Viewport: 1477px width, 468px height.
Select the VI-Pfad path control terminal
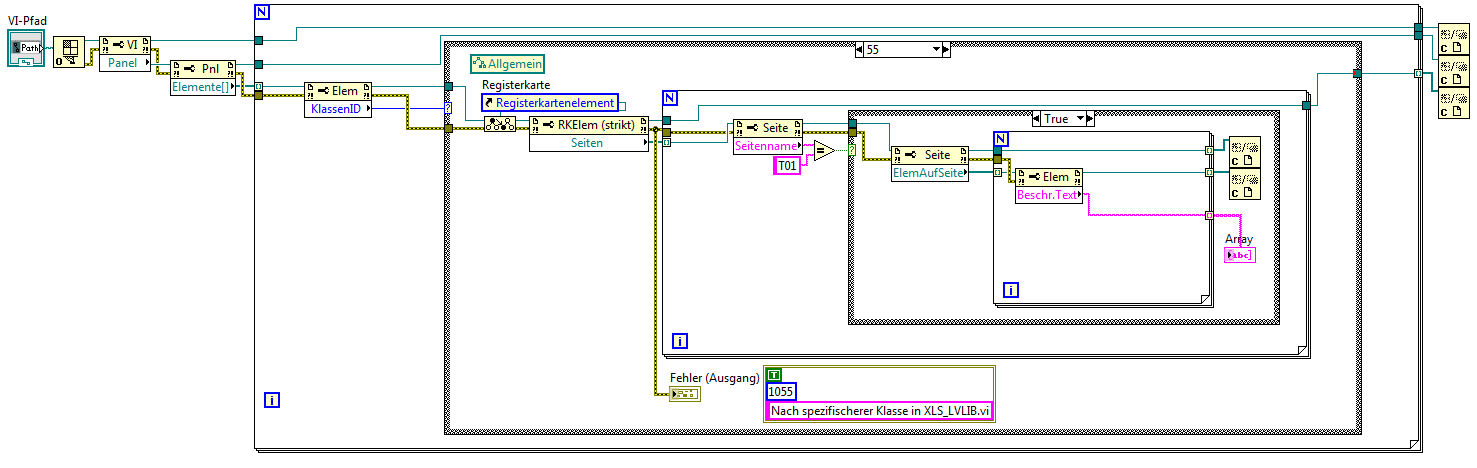click(26, 48)
